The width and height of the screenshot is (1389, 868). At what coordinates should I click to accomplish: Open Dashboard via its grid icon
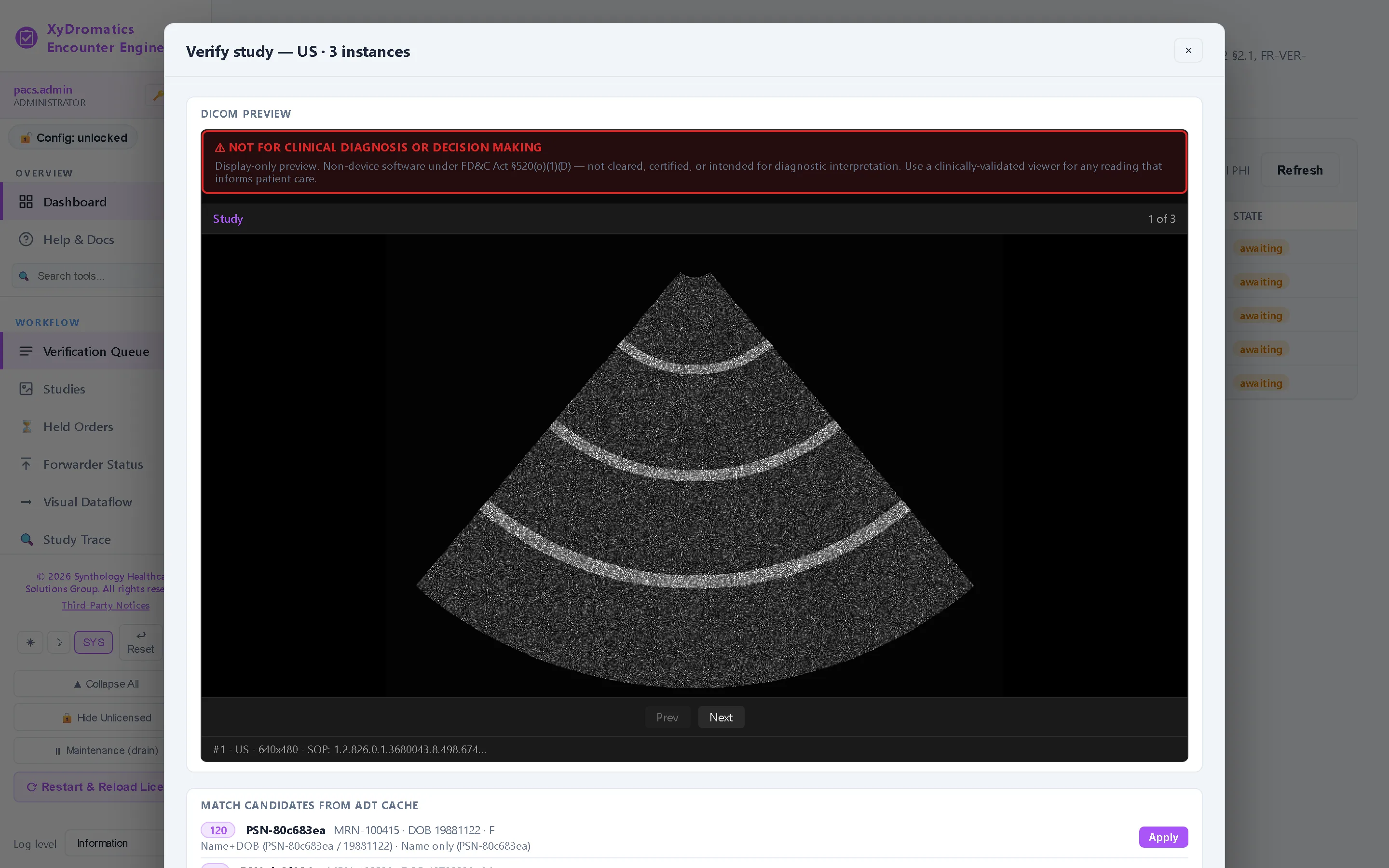(26, 202)
